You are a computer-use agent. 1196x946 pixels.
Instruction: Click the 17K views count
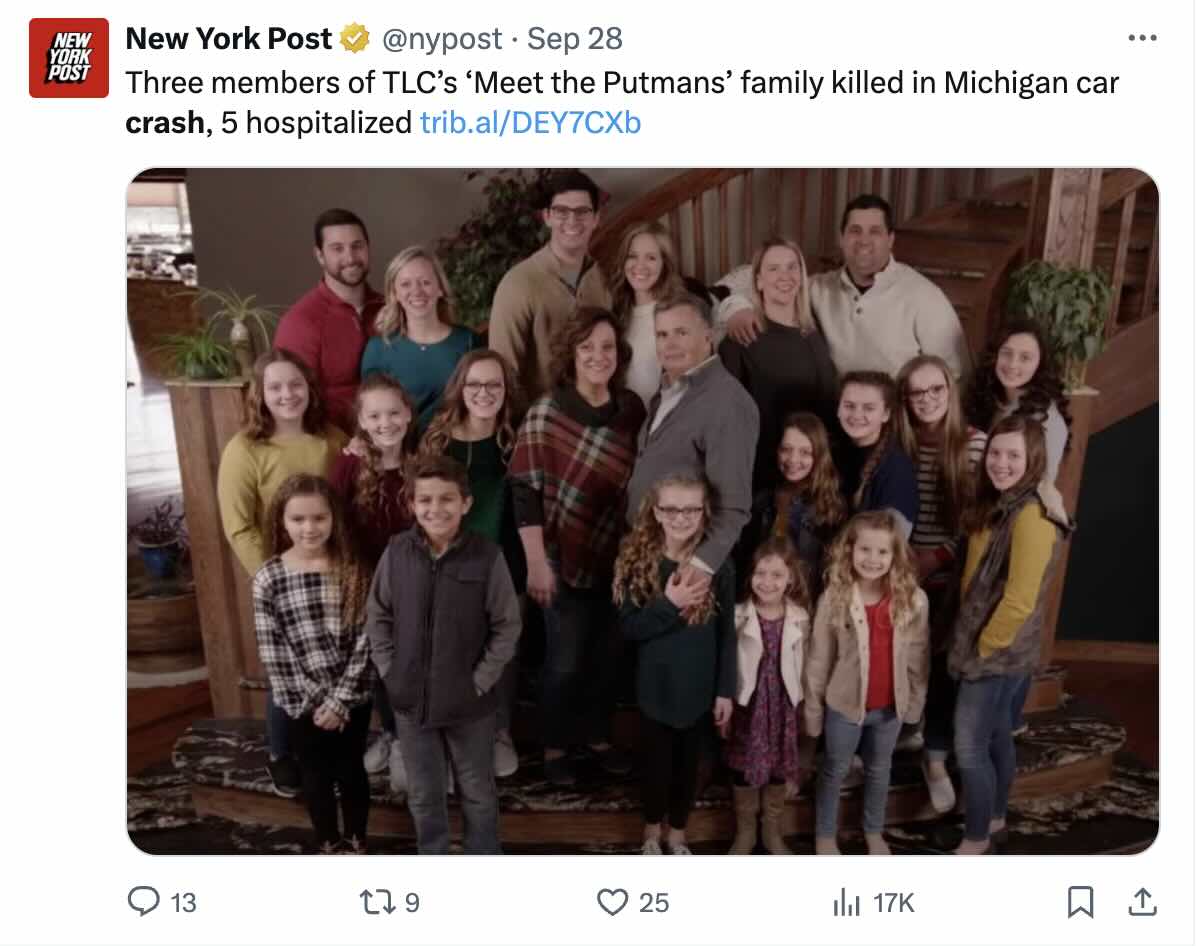pyautogui.click(x=893, y=903)
